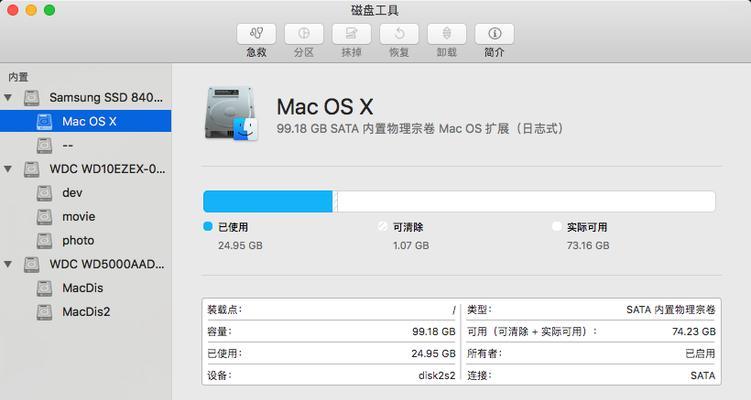
Task: Click the disk2s2 device value
Action: click(x=437, y=376)
